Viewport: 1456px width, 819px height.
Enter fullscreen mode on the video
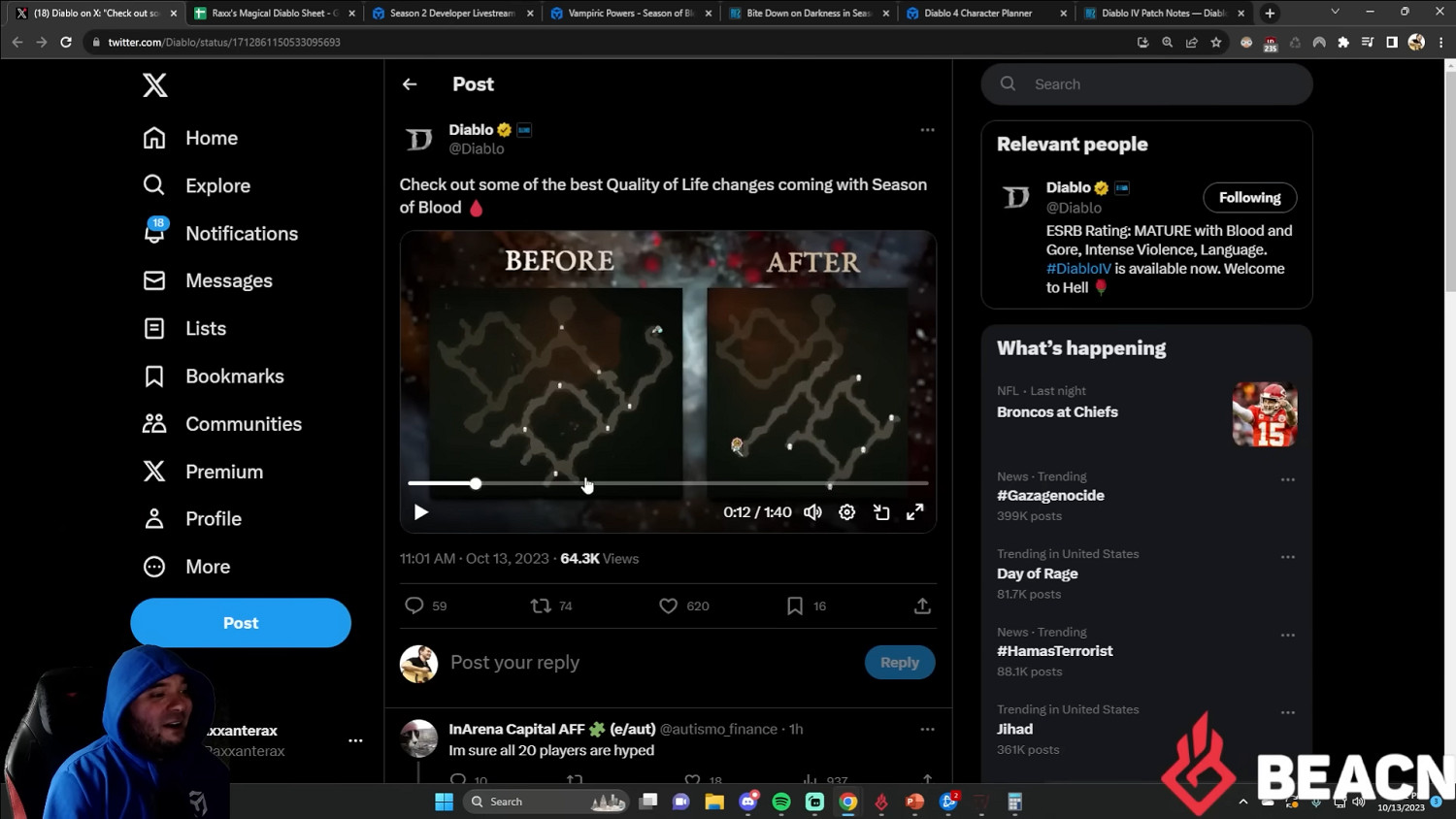tap(914, 512)
